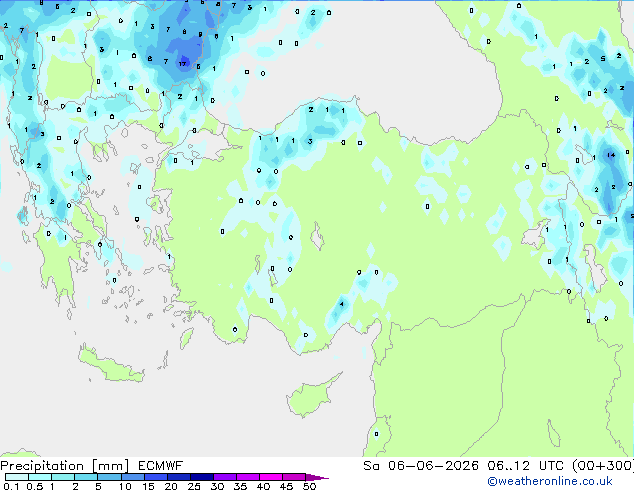This screenshot has width=634, height=490.
Task: Select the 30–35 mm purple legend swatch
Action: point(224,477)
